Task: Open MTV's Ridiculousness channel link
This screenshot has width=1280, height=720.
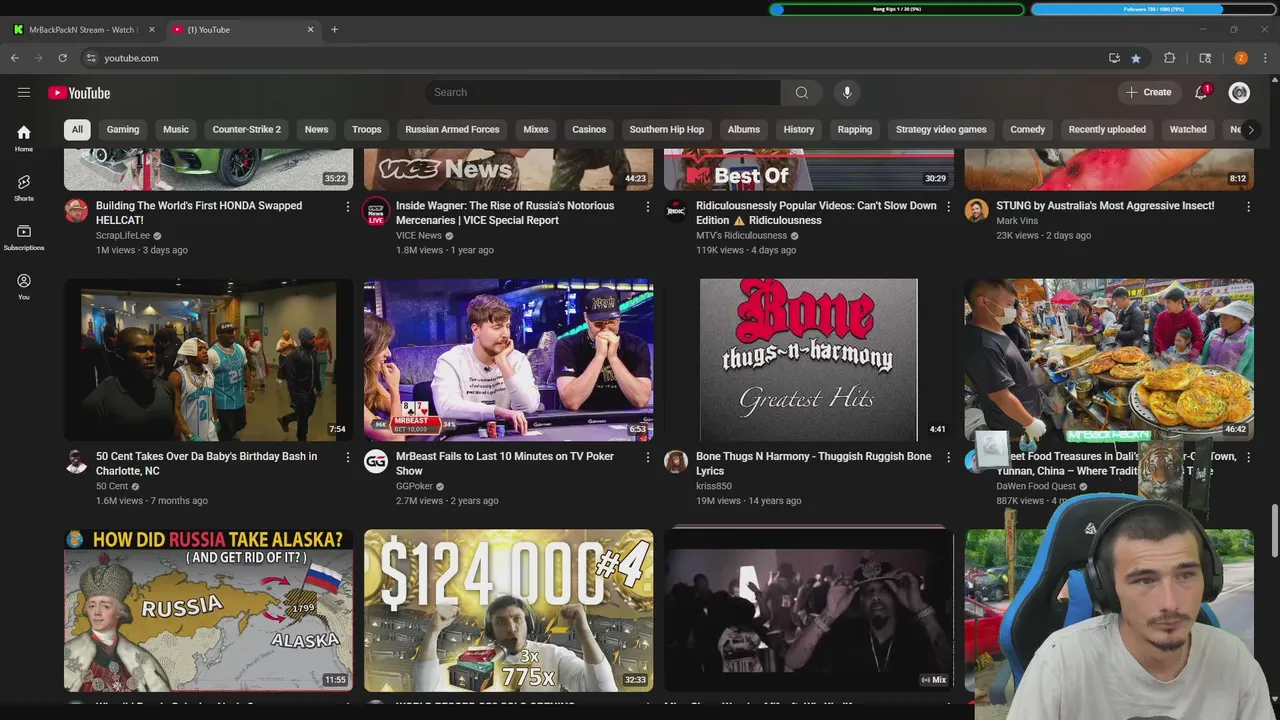Action: coord(741,236)
